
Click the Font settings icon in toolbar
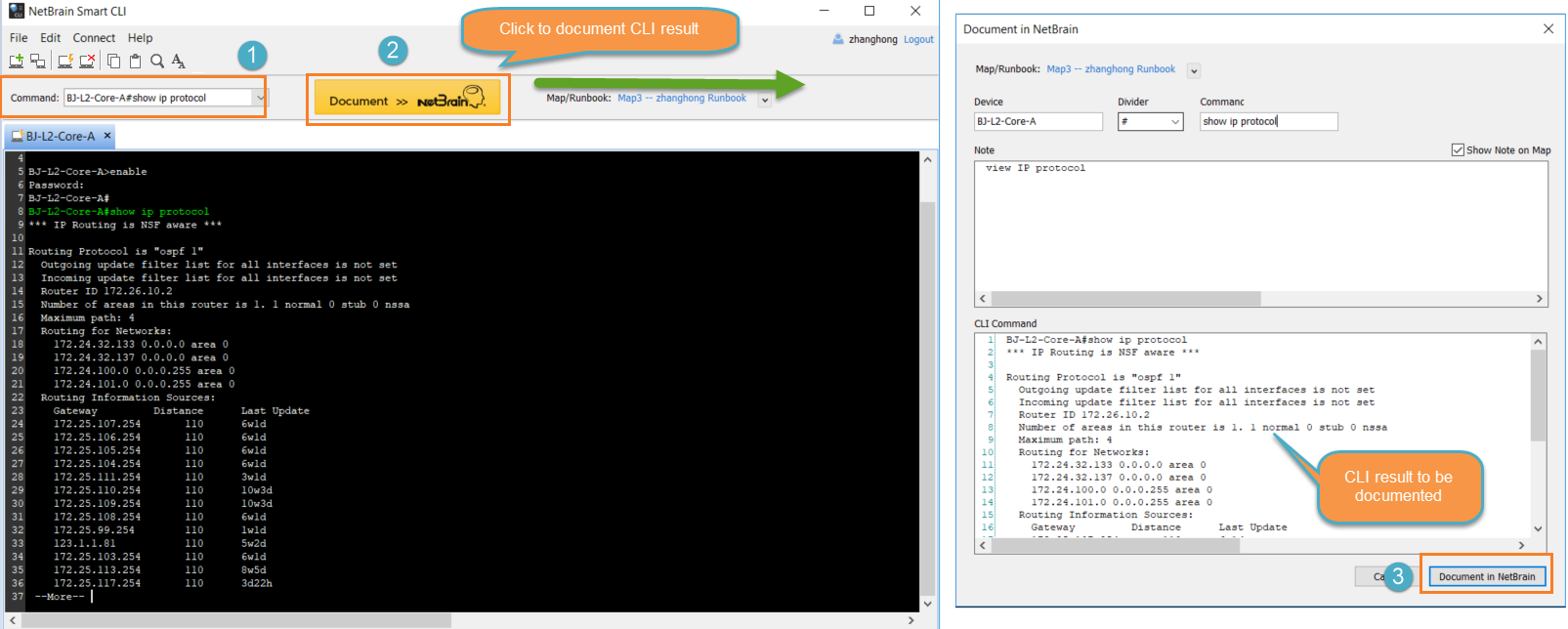click(x=178, y=61)
